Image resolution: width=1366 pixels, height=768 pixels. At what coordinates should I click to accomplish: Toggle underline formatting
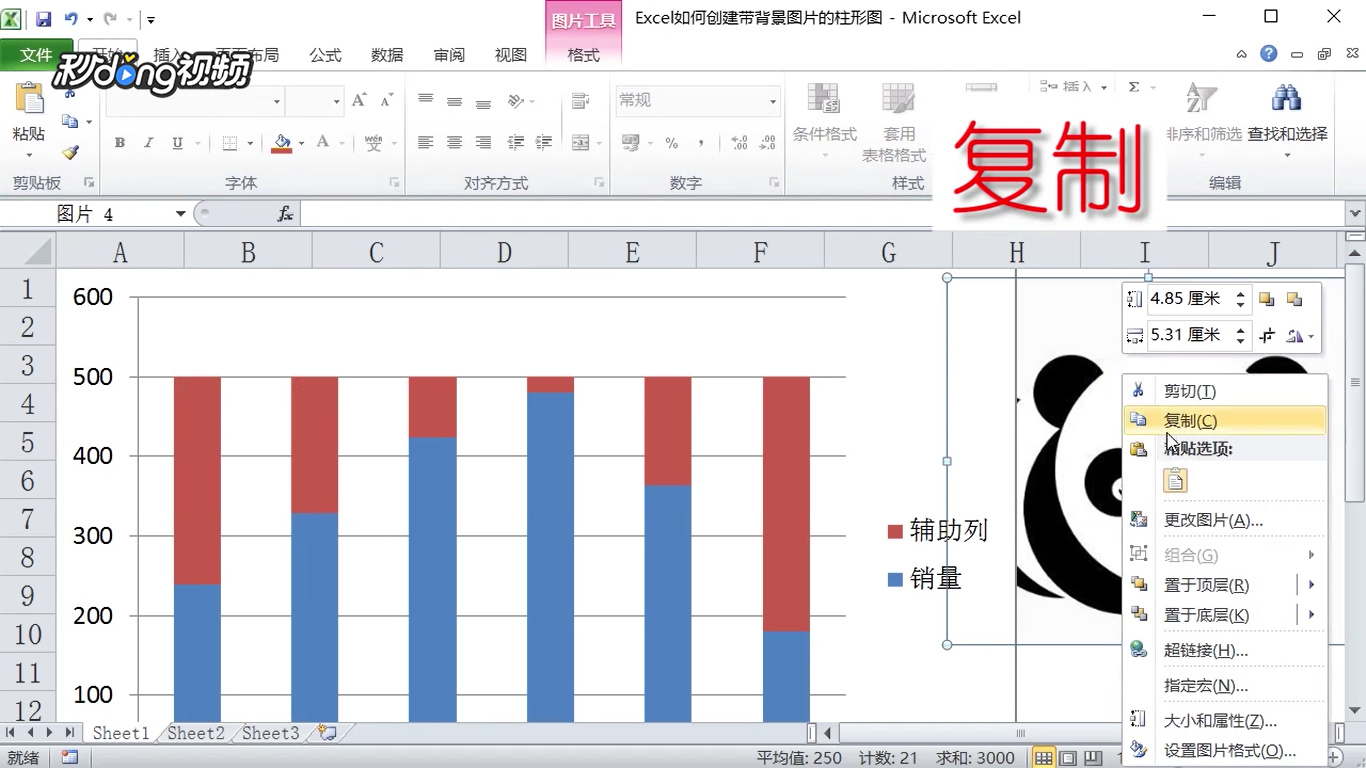177,143
